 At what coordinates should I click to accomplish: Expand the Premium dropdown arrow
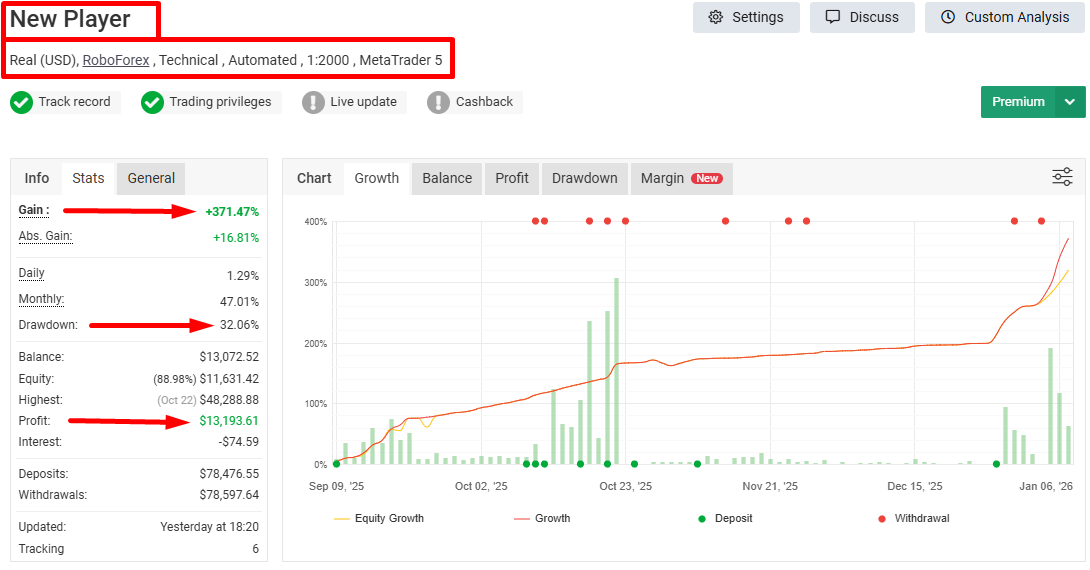tap(1071, 102)
